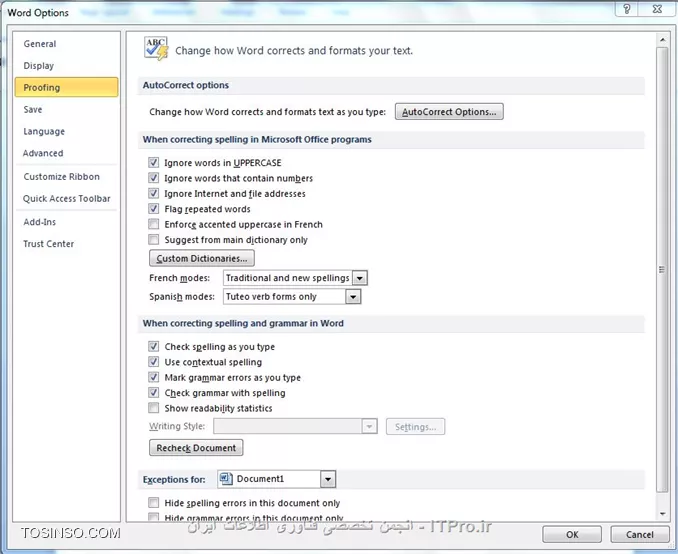Image resolution: width=678 pixels, height=554 pixels.
Task: Open Custom Dictionaries dialog
Action: coord(201,258)
